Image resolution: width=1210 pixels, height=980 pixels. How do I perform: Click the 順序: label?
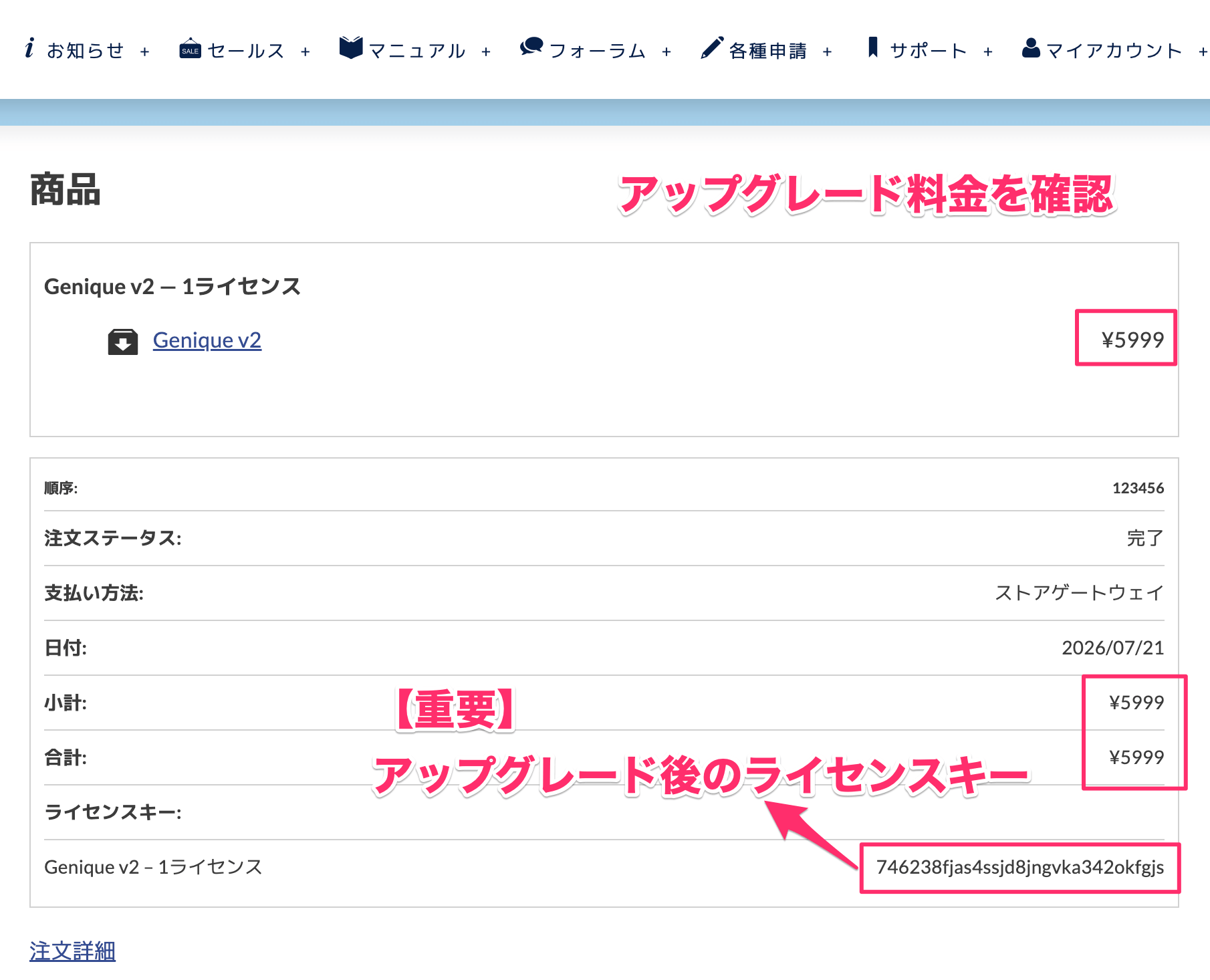[x=61, y=488]
